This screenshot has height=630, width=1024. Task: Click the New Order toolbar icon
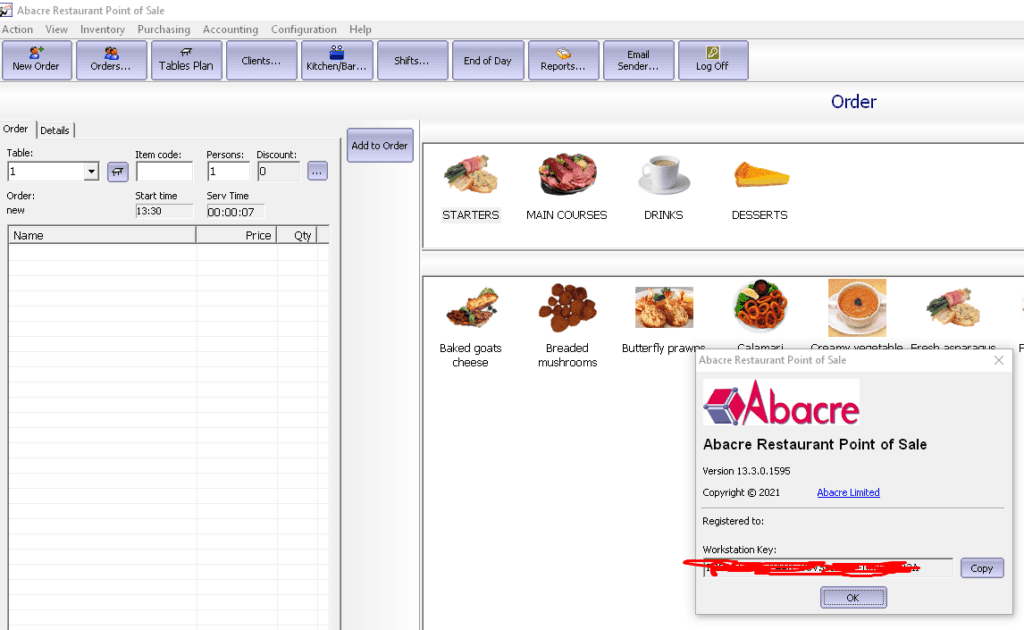(x=37, y=60)
